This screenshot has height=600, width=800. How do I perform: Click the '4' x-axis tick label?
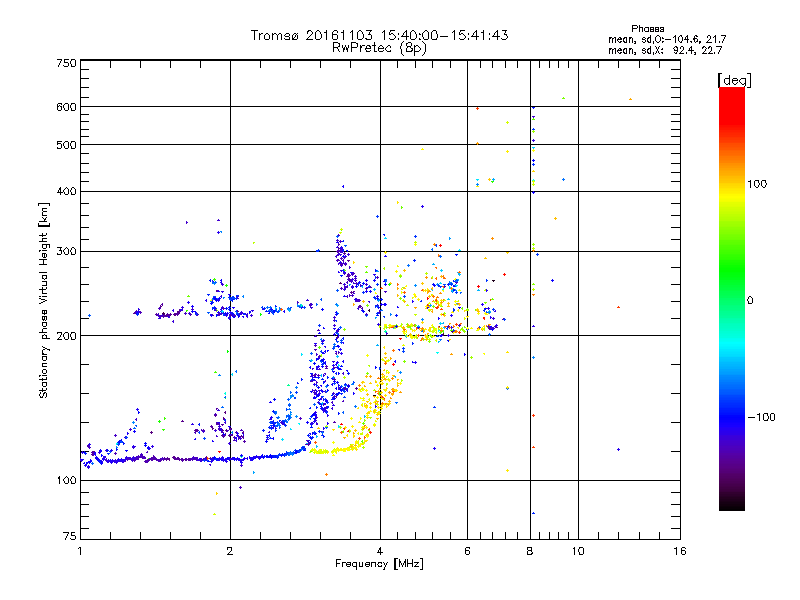pos(380,551)
